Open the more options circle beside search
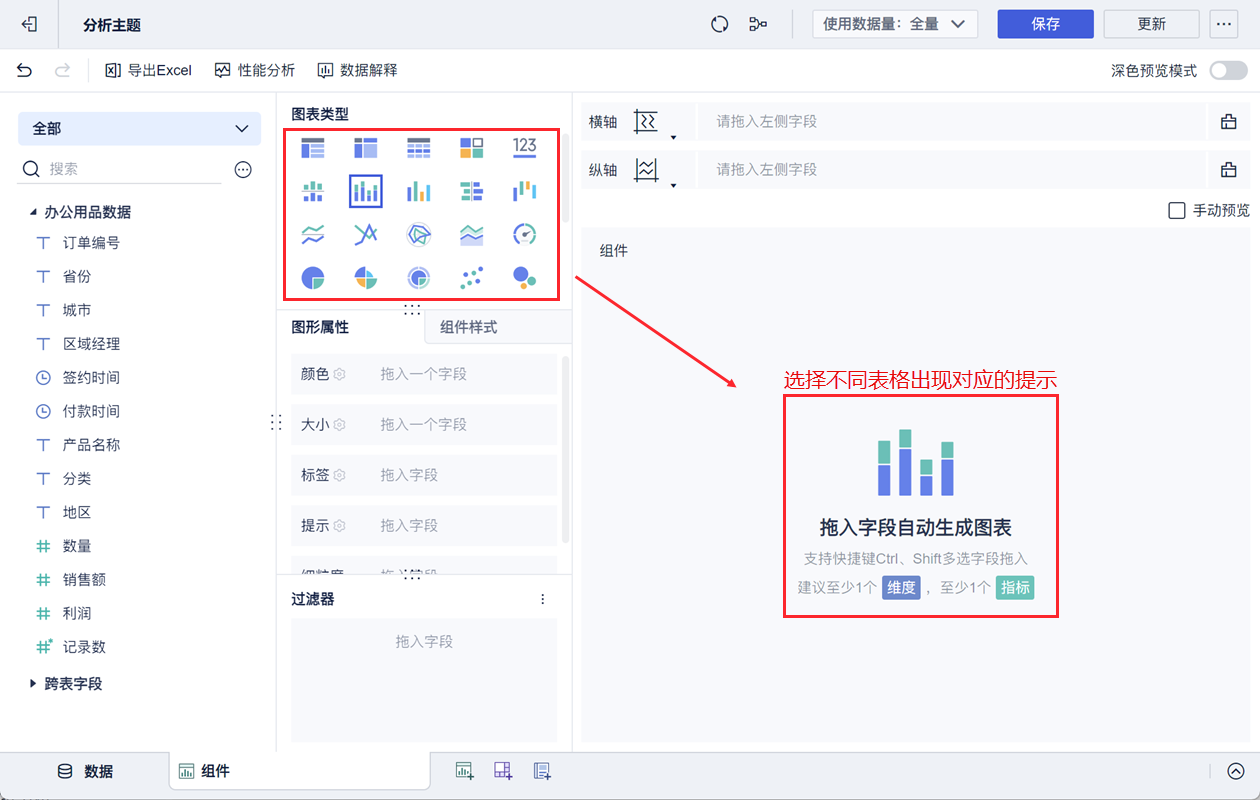 (243, 170)
